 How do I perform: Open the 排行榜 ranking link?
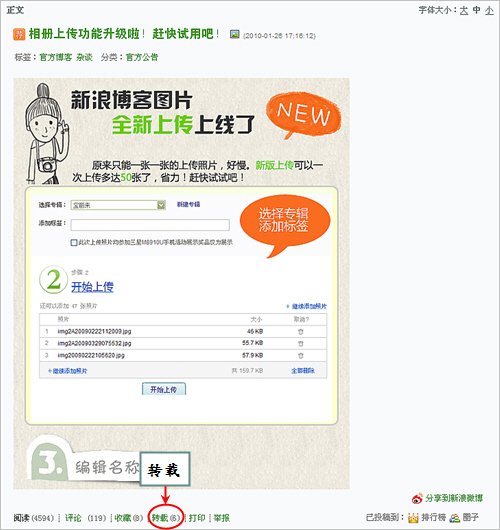pyautogui.click(x=433, y=517)
